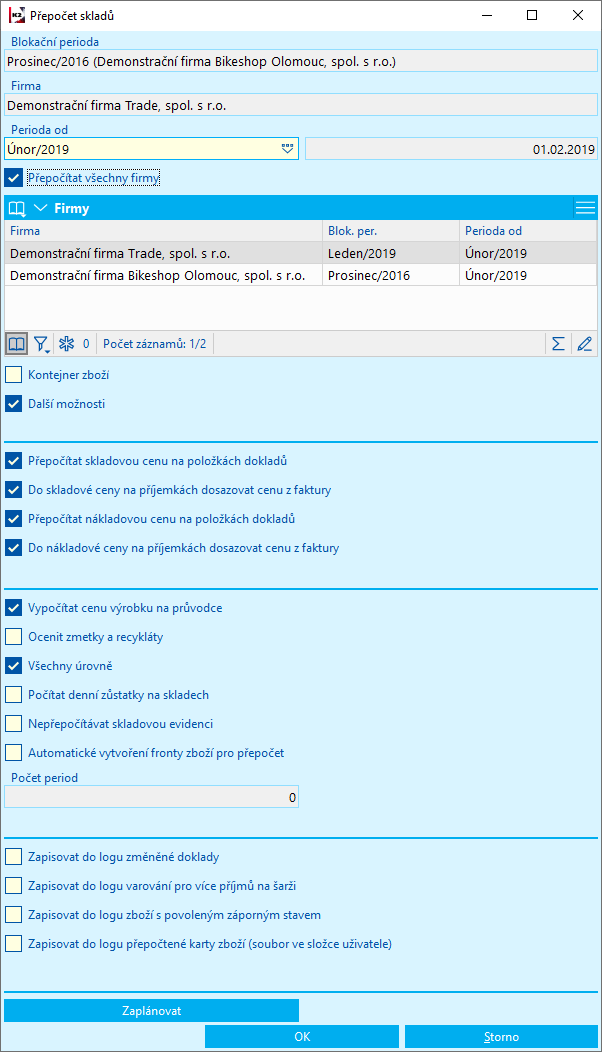Maximize the Přepočet skladů window
The height and width of the screenshot is (1052, 602).
coord(532,15)
